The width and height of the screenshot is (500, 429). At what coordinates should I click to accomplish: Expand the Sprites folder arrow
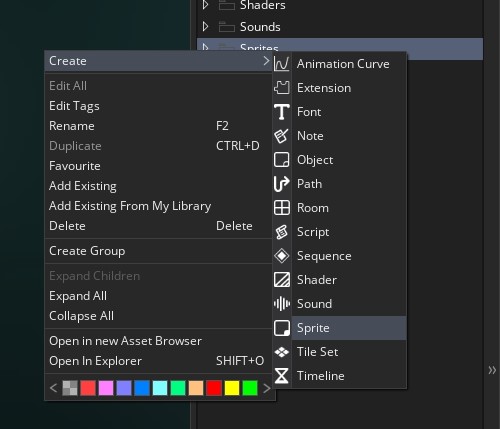pyautogui.click(x=206, y=47)
